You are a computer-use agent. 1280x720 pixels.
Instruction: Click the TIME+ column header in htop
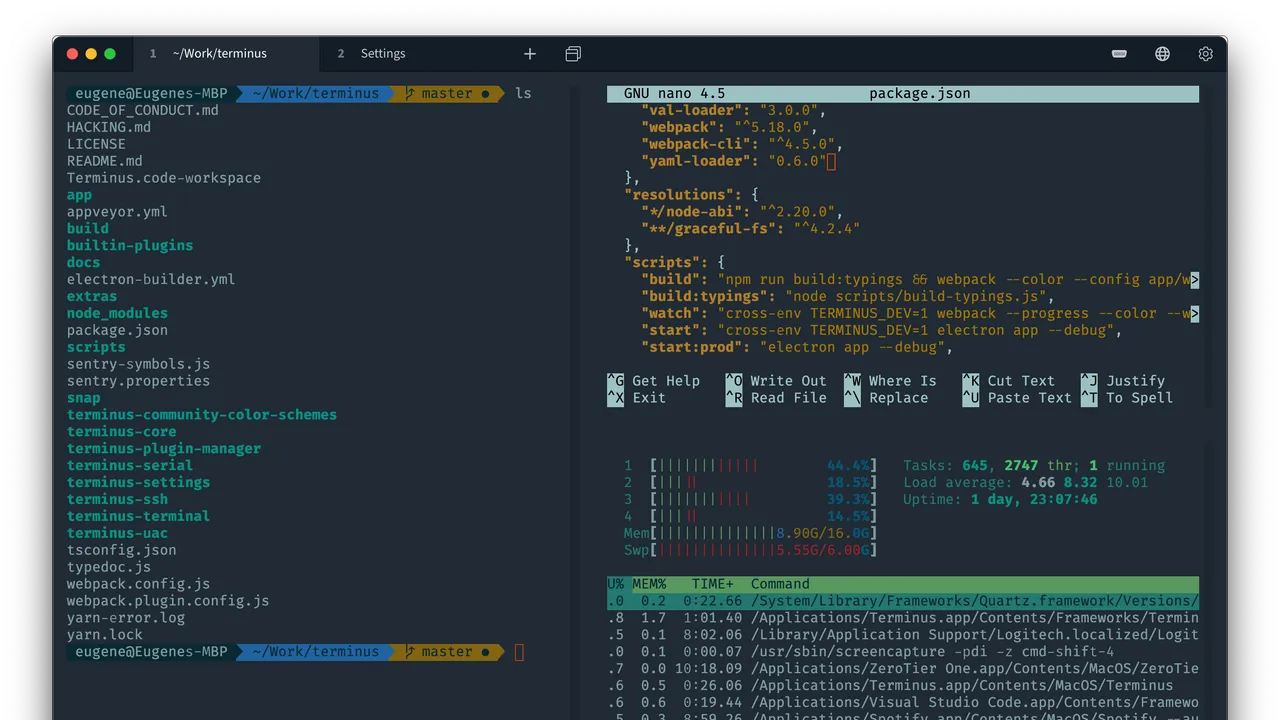[712, 584]
